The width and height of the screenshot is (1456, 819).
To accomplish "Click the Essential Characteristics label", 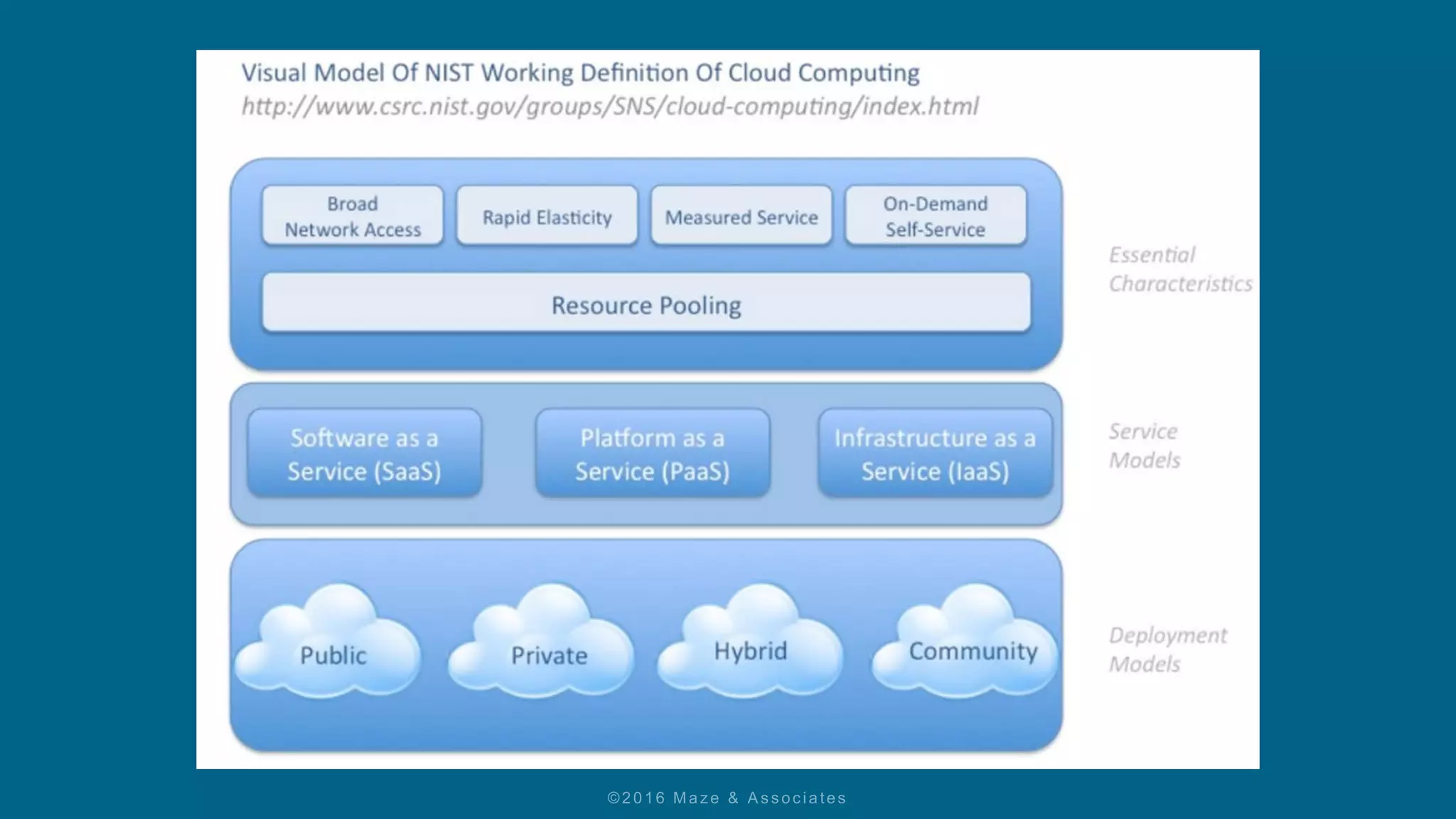I will [x=1179, y=269].
